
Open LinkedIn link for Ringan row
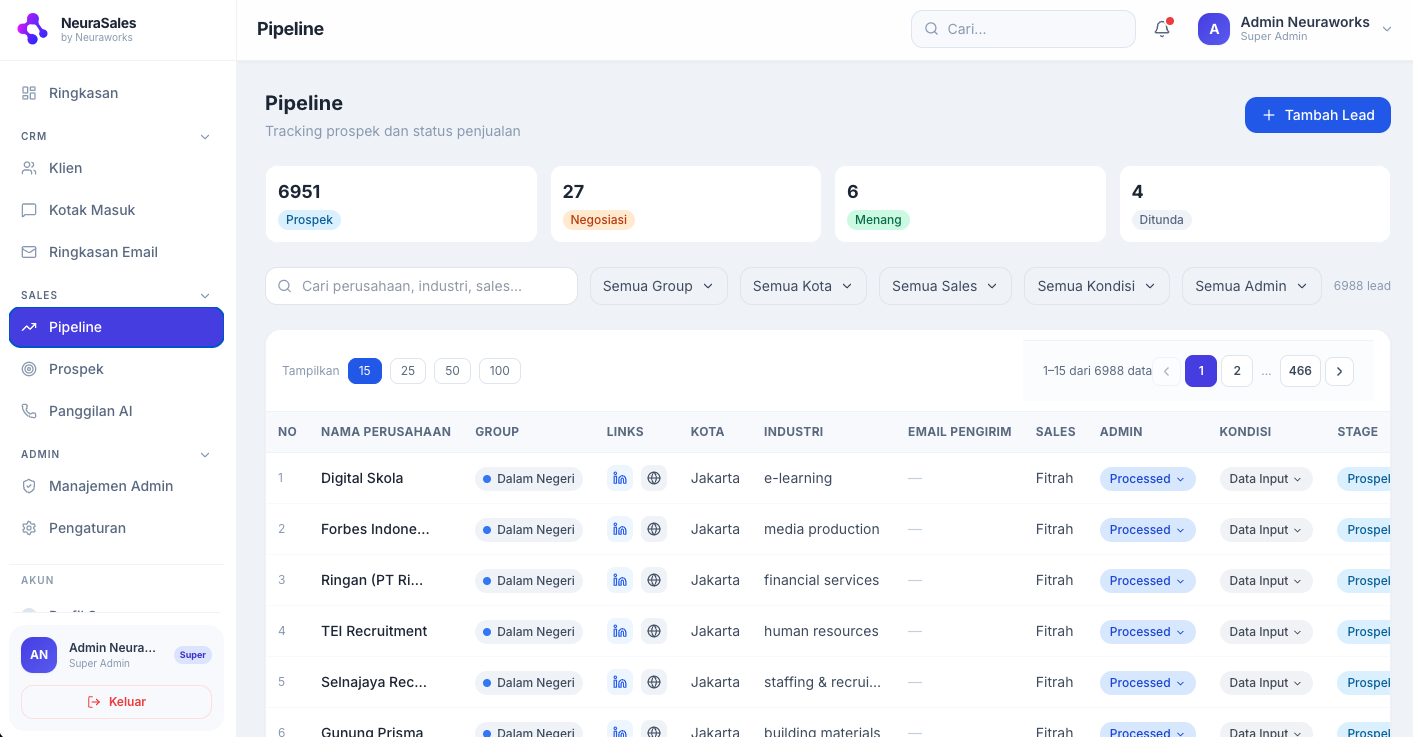click(620, 580)
